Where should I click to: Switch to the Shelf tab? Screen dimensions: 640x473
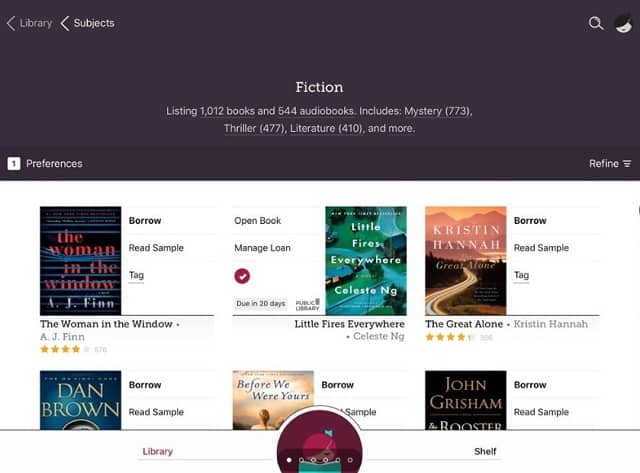pyautogui.click(x=485, y=451)
